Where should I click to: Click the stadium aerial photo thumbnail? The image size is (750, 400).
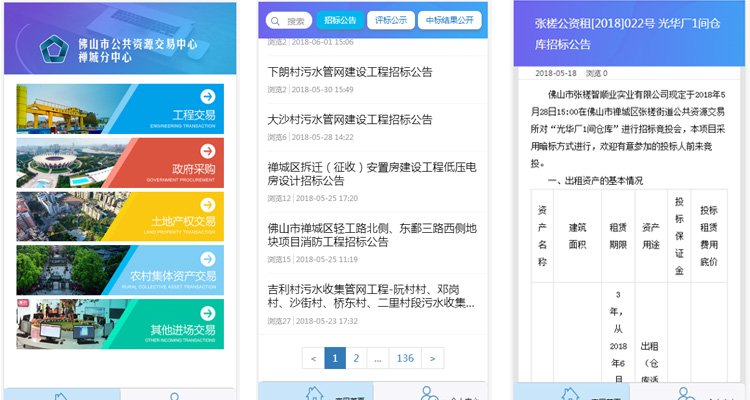point(67,163)
